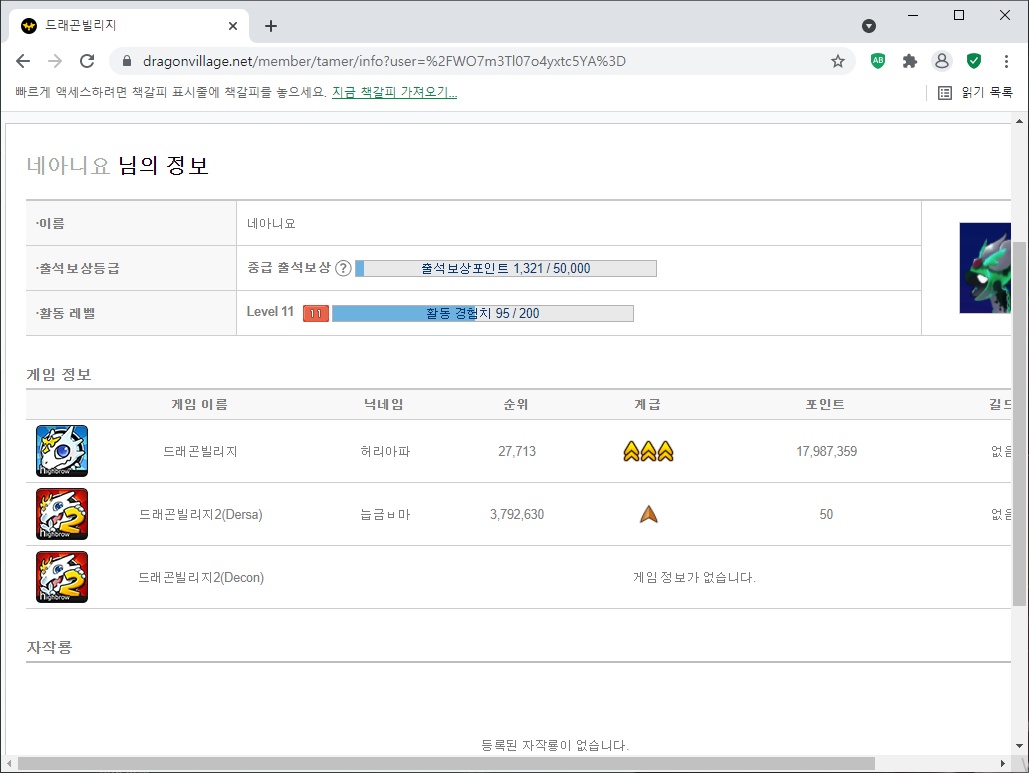Click the Dragon Village 2 Decon icon

[x=62, y=577]
